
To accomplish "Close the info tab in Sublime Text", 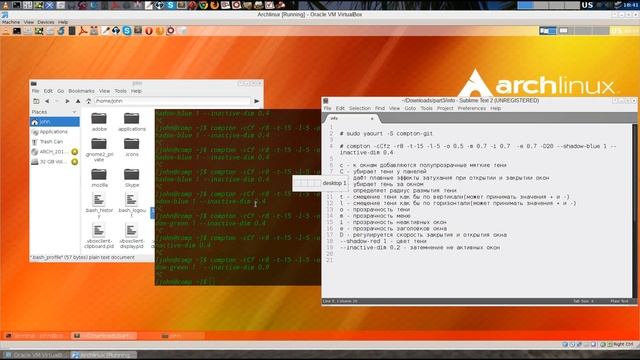I will (372, 118).
